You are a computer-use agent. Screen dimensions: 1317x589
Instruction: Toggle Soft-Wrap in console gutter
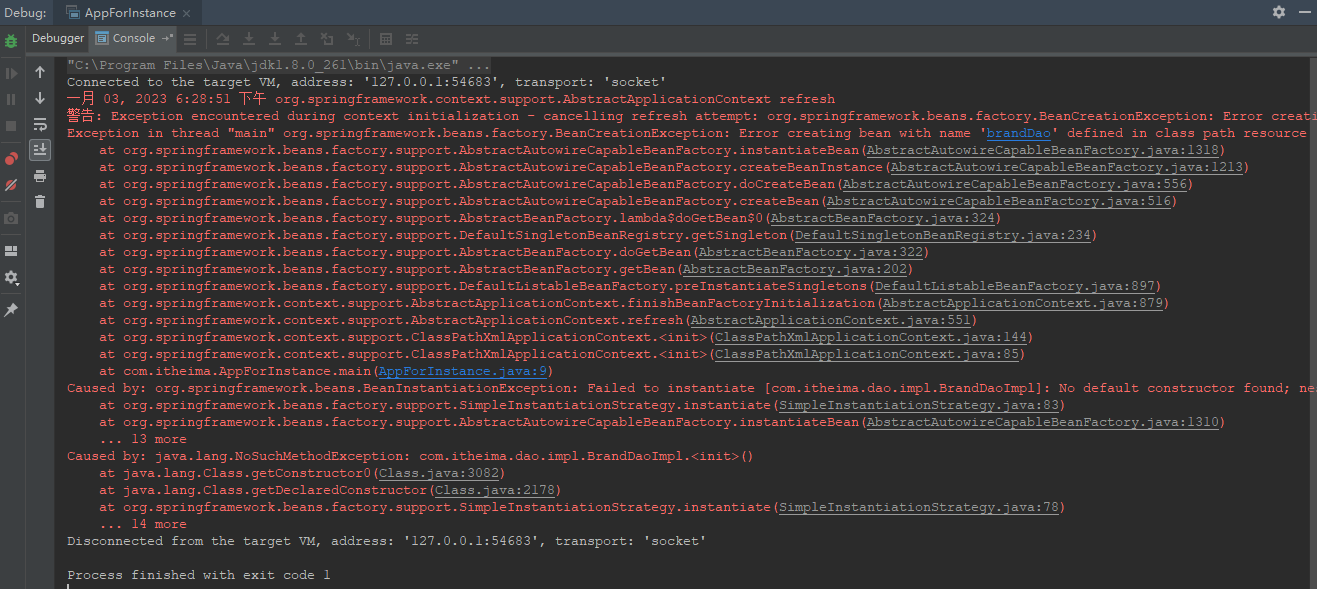tap(40, 124)
